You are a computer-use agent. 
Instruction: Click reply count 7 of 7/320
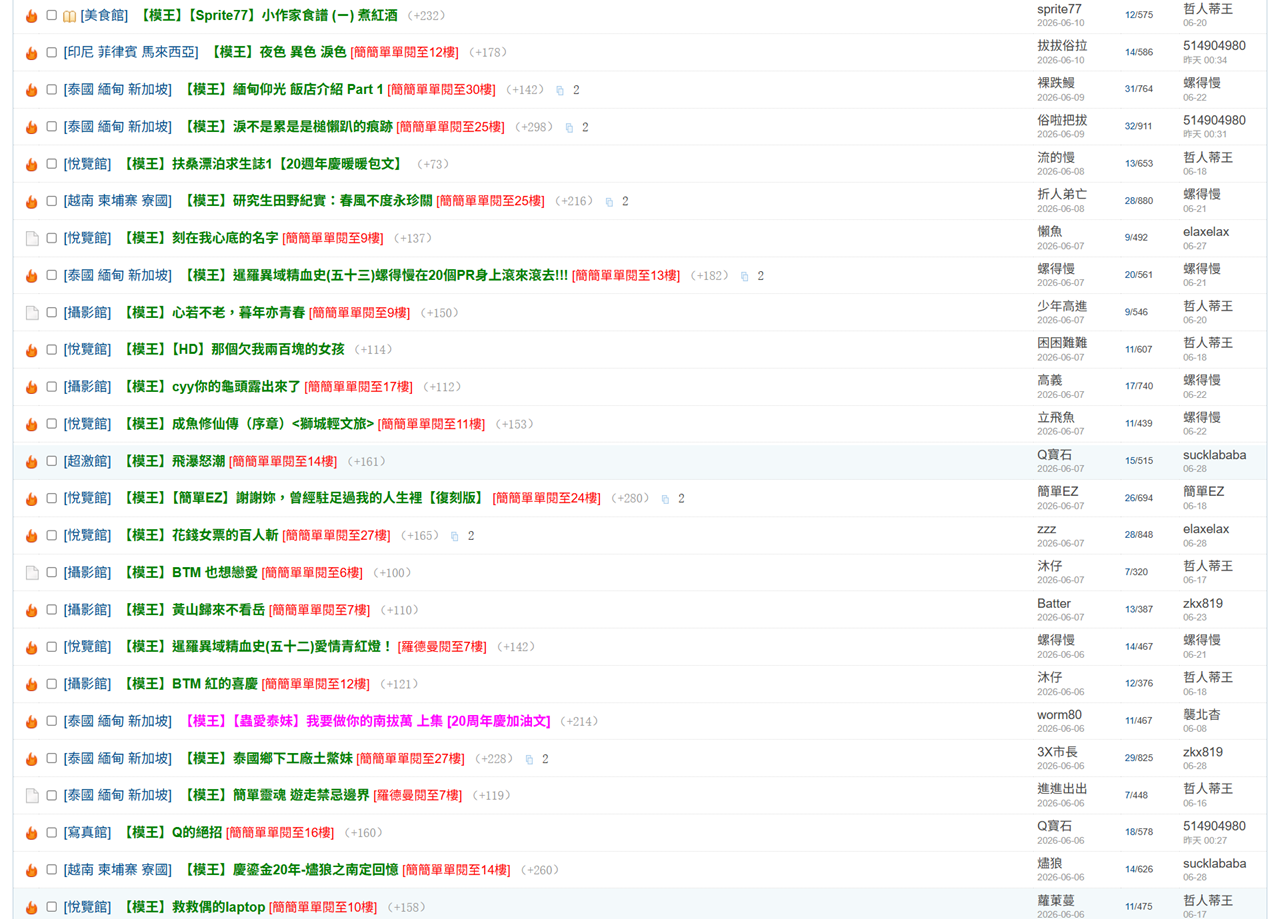pos(1127,572)
